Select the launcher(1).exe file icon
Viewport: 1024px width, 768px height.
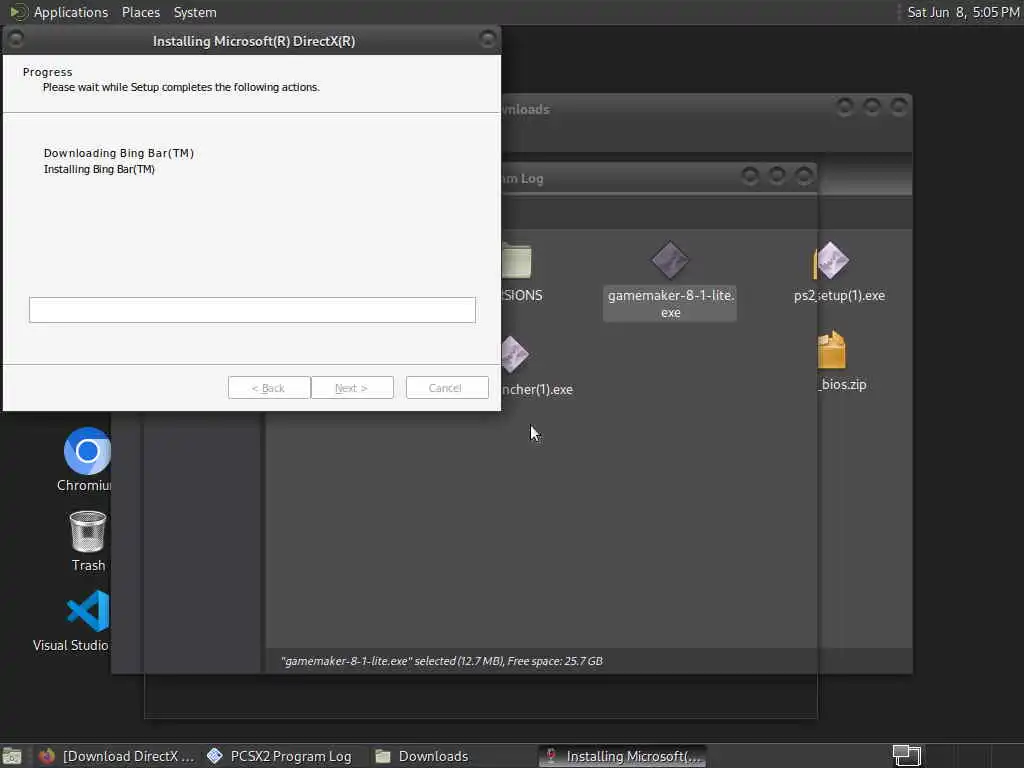[515, 354]
